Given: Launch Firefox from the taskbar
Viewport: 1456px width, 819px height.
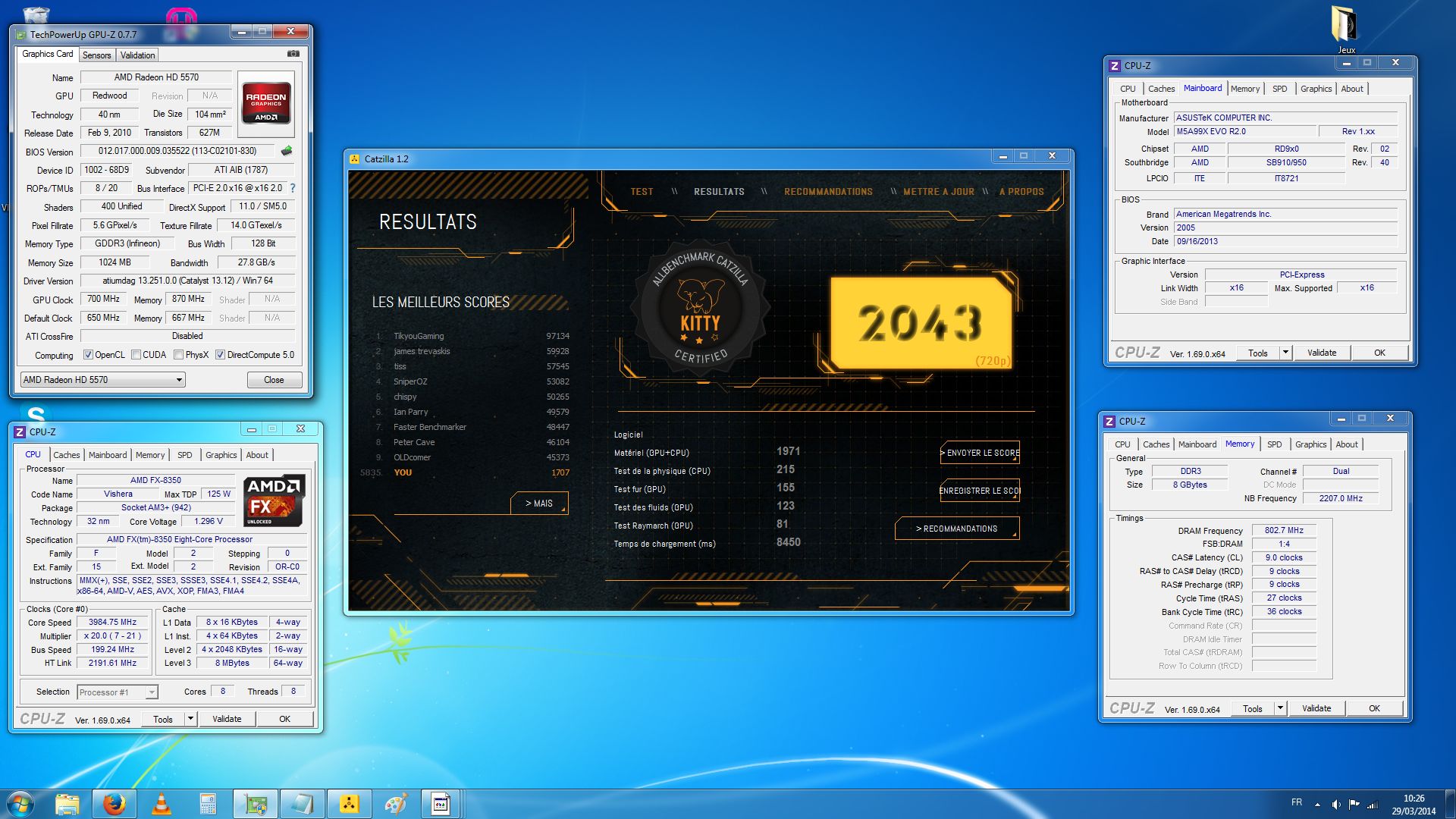Looking at the screenshot, I should click(115, 804).
